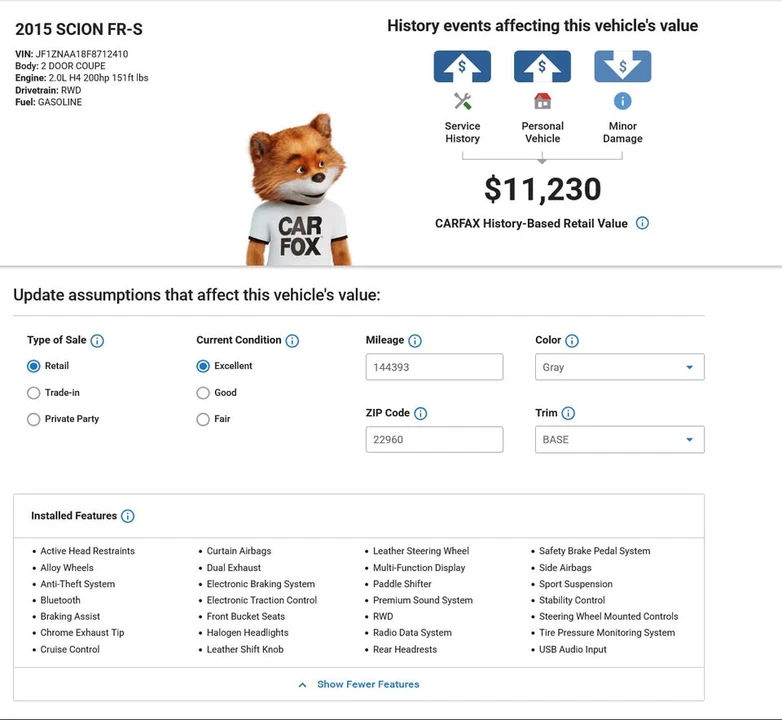The width and height of the screenshot is (782, 720).
Task: Click the VIN JF1ZNAA18F8712410 text
Action: click(x=71, y=54)
